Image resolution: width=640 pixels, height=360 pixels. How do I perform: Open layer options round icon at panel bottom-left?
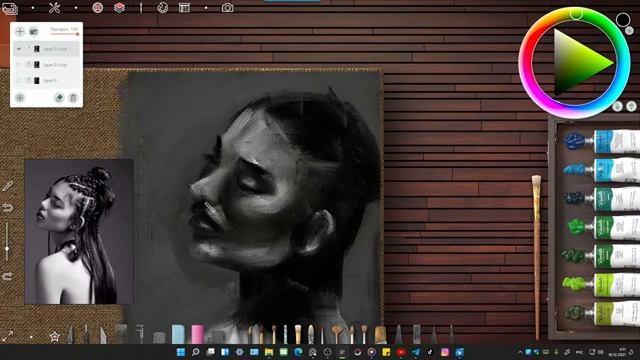pos(20,98)
